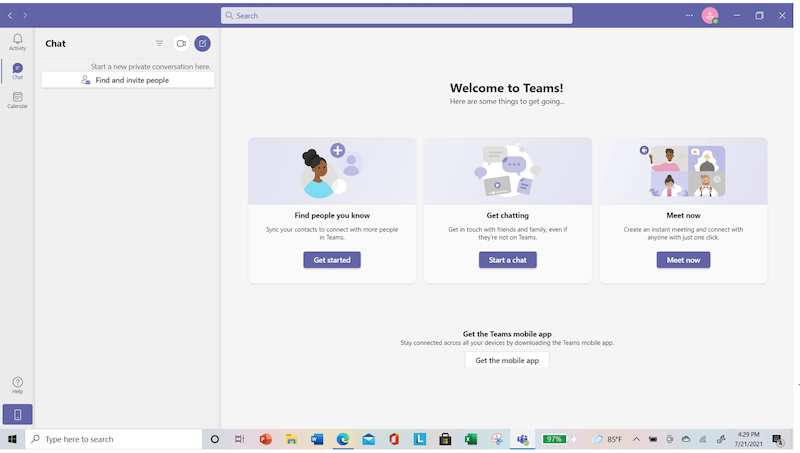This screenshot has width=800, height=453.
Task: Click Find and invite people
Action: (128, 80)
